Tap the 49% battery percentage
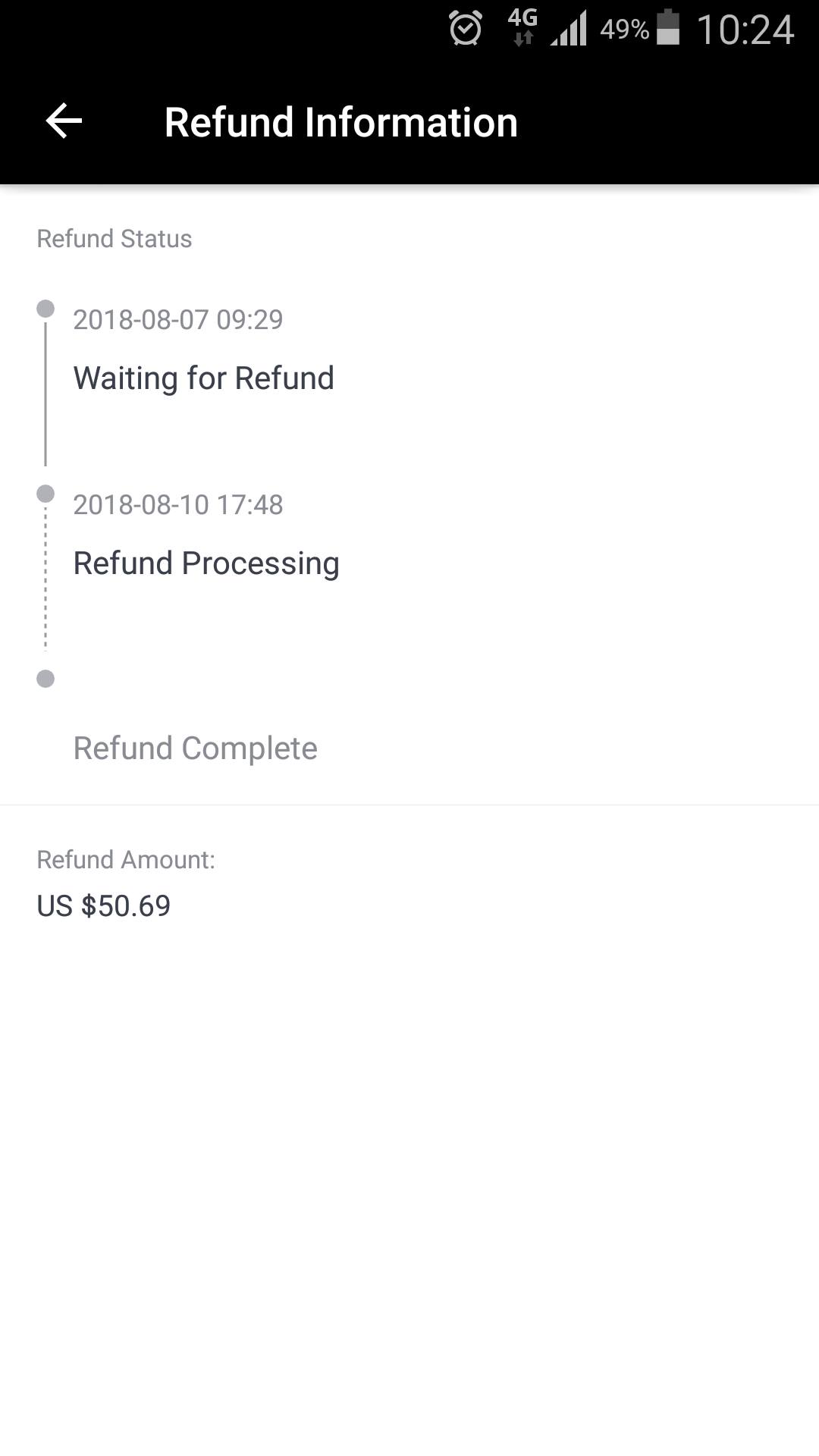Screen dimensions: 819x1456 (624, 30)
